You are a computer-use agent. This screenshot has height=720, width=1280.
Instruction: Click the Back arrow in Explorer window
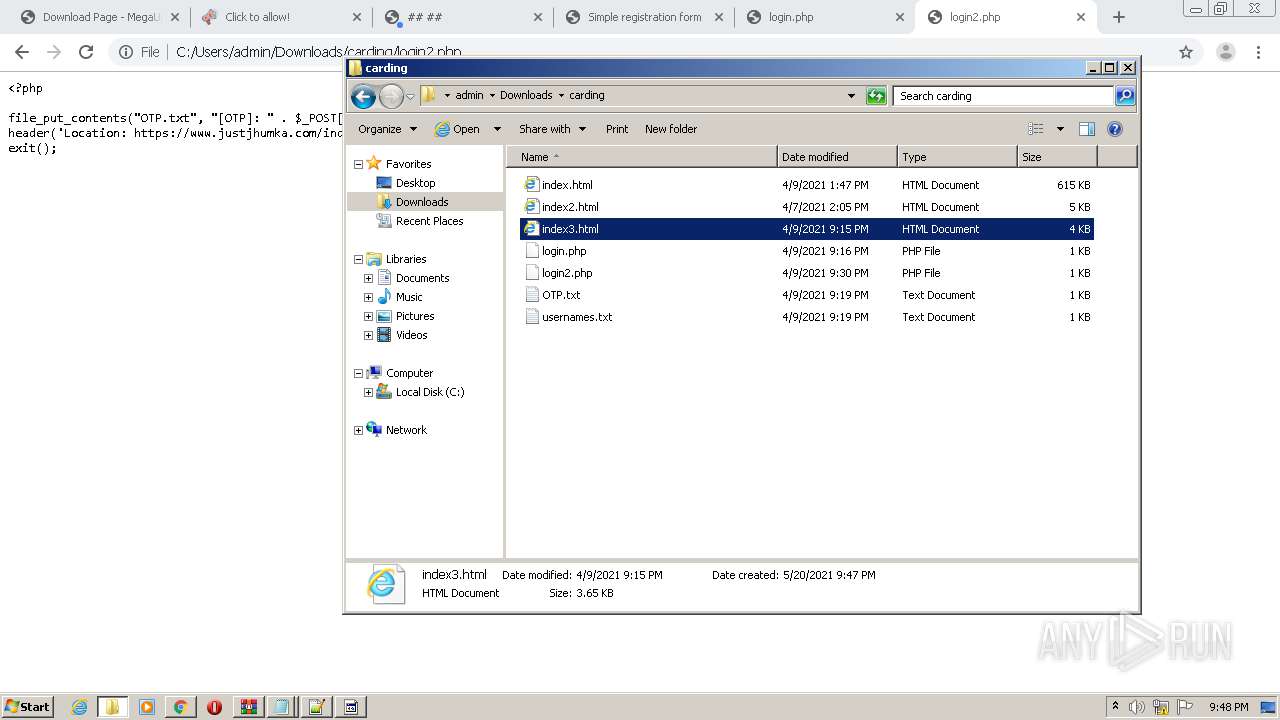point(363,96)
